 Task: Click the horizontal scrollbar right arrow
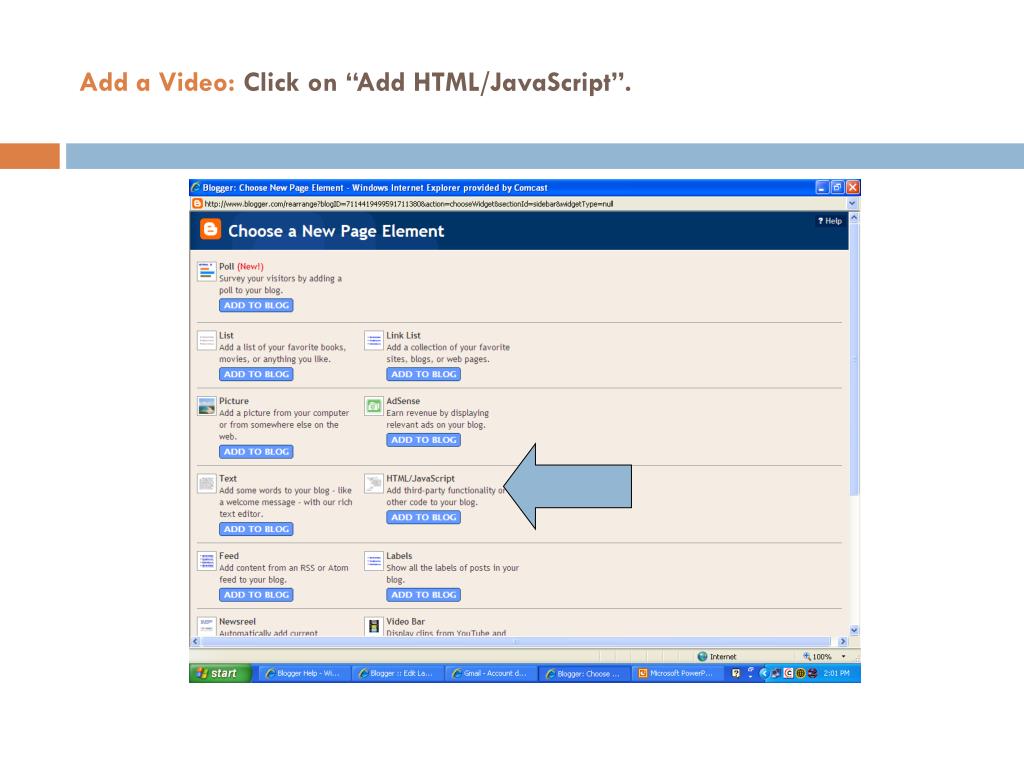842,642
